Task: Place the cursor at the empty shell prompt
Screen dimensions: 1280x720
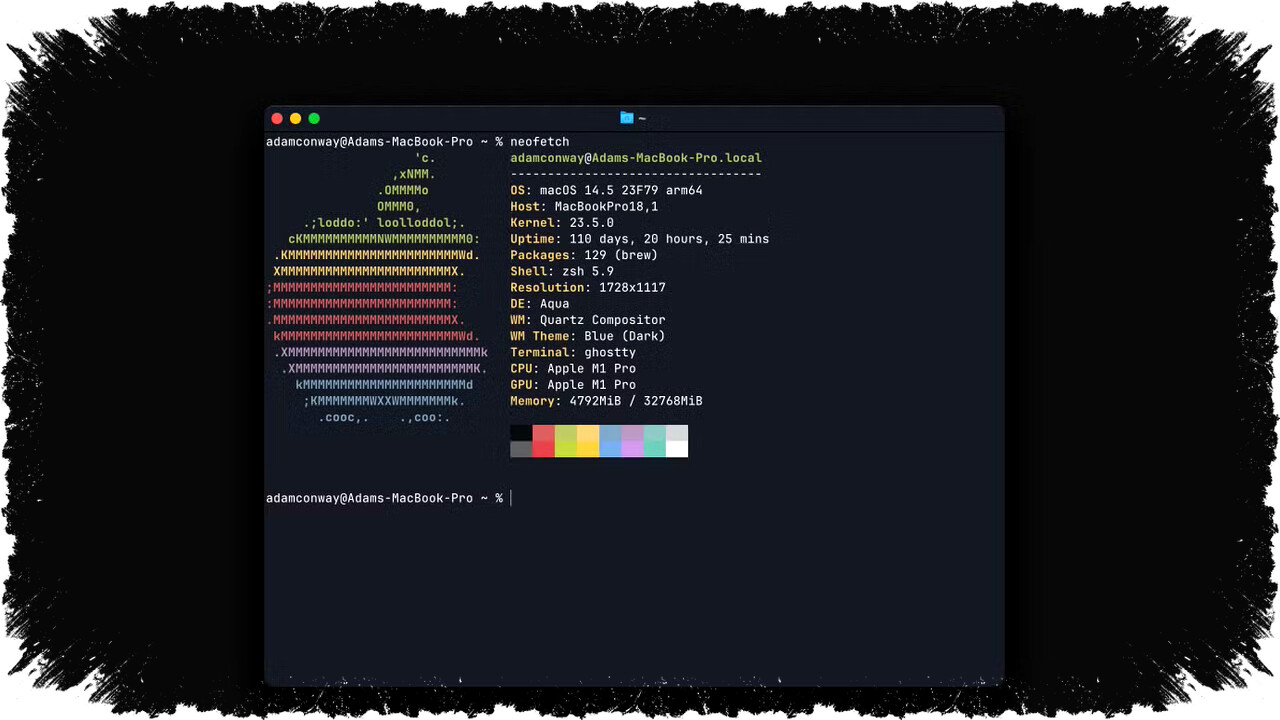Action: click(512, 497)
